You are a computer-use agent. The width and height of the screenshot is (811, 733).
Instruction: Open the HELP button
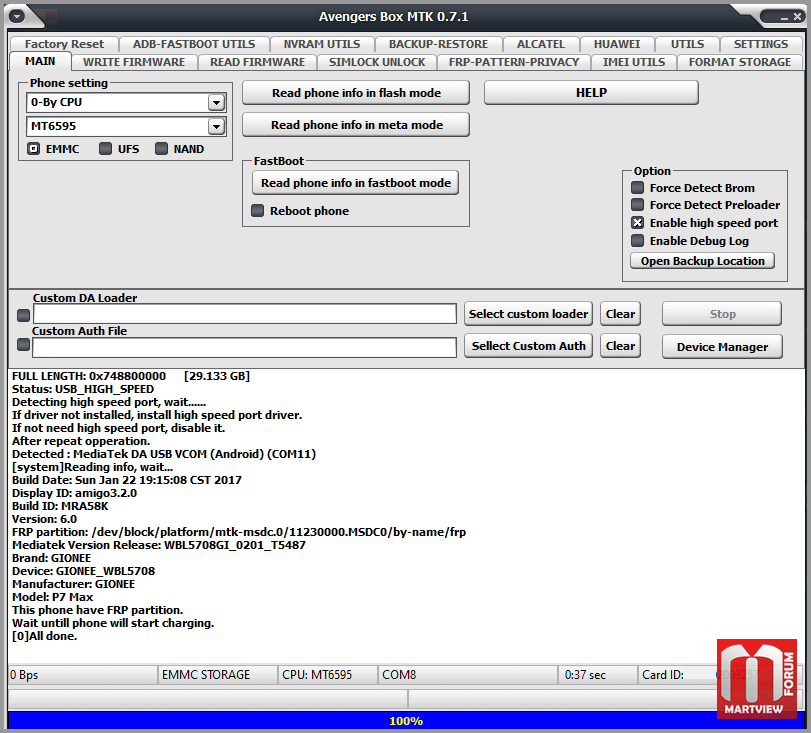pos(591,93)
